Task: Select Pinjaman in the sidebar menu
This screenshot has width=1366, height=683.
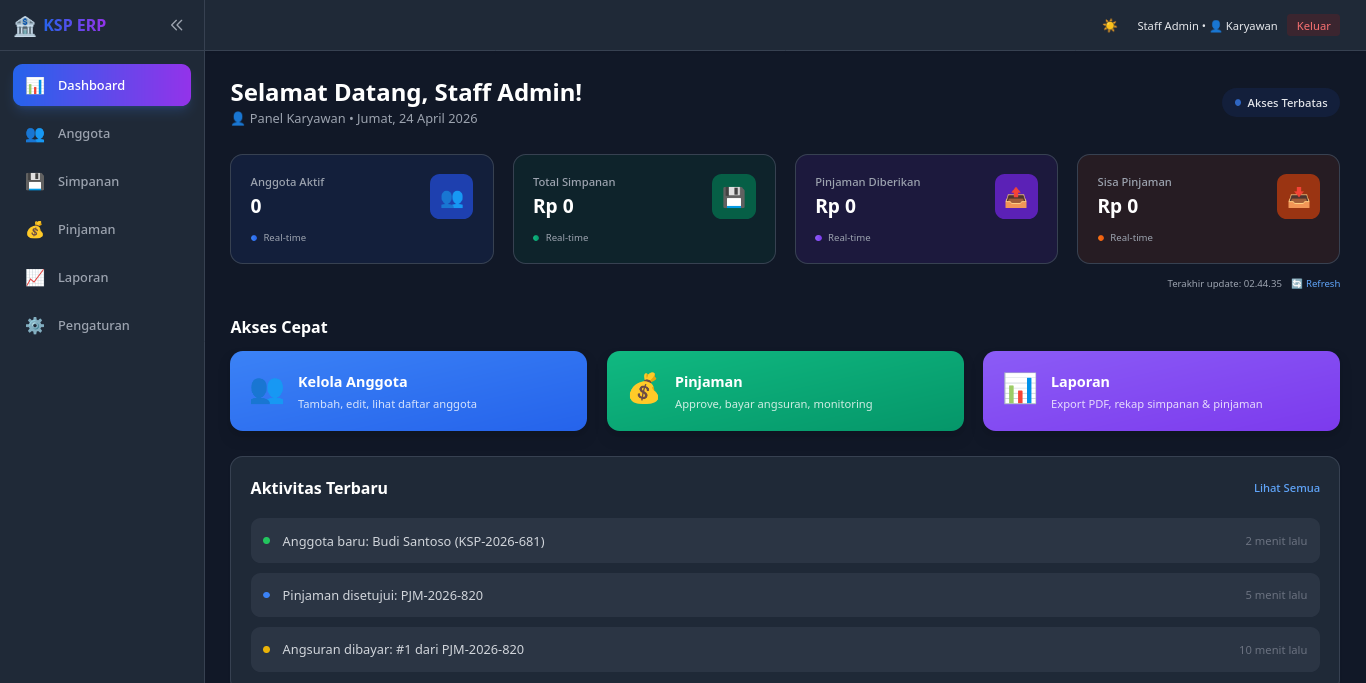Action: (102, 229)
